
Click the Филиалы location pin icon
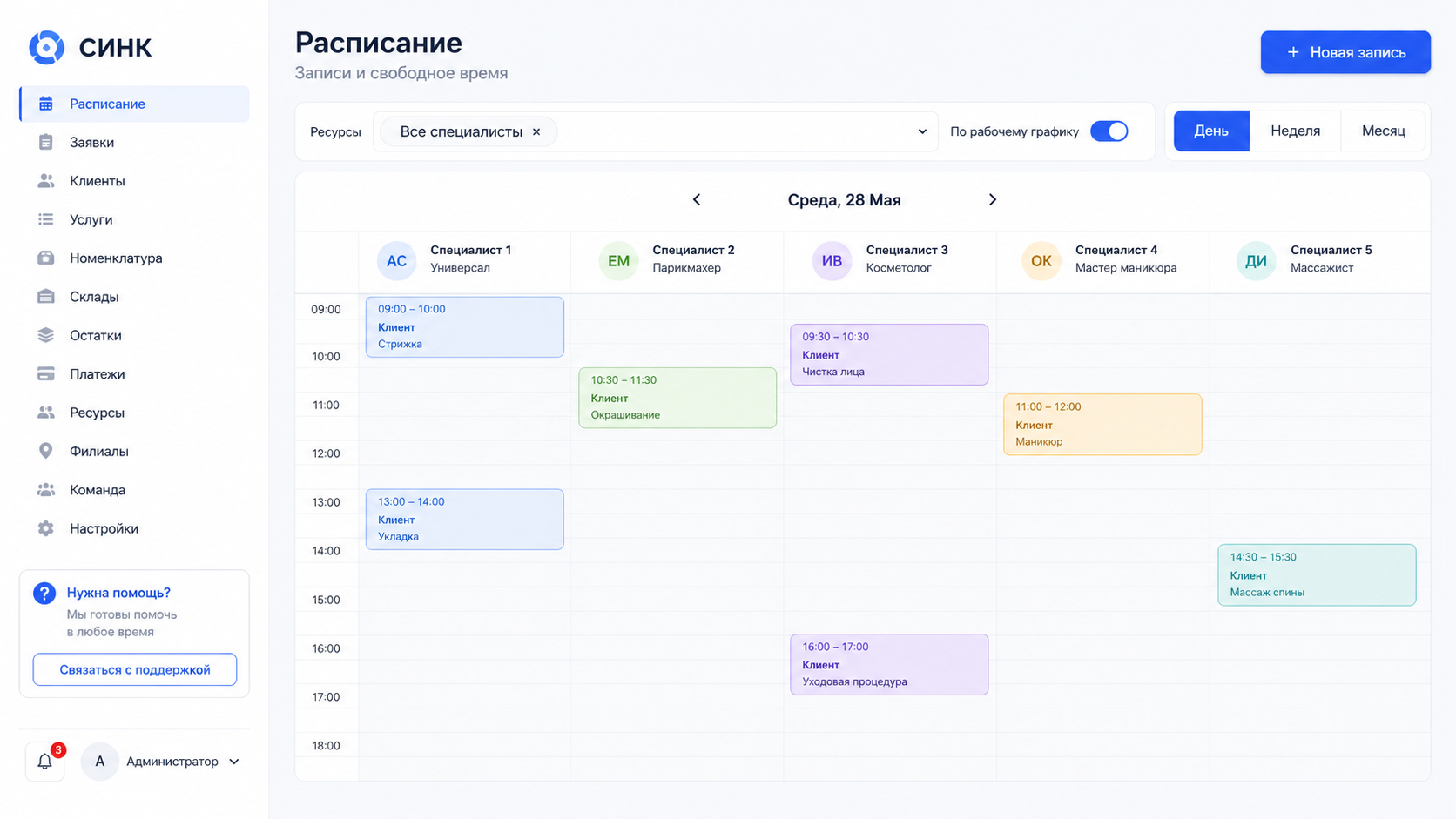point(46,451)
